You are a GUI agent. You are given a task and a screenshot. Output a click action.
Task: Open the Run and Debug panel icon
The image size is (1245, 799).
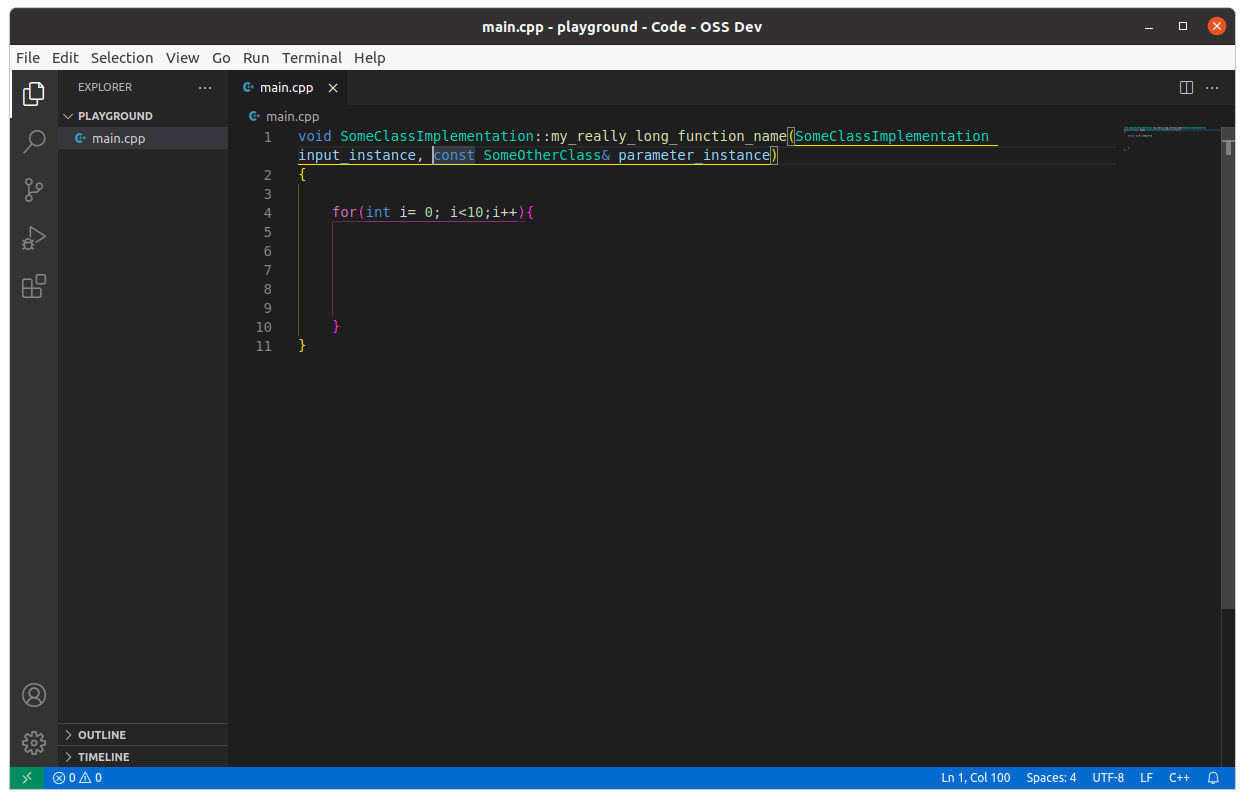33,238
